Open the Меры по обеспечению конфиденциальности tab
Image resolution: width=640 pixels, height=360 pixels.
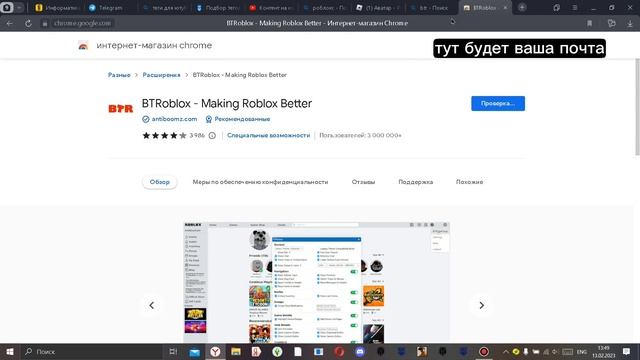coord(260,182)
